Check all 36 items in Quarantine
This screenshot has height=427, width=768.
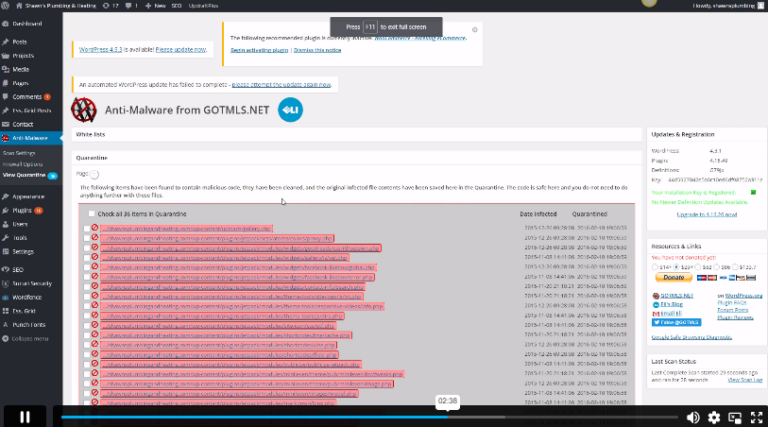(x=92, y=214)
